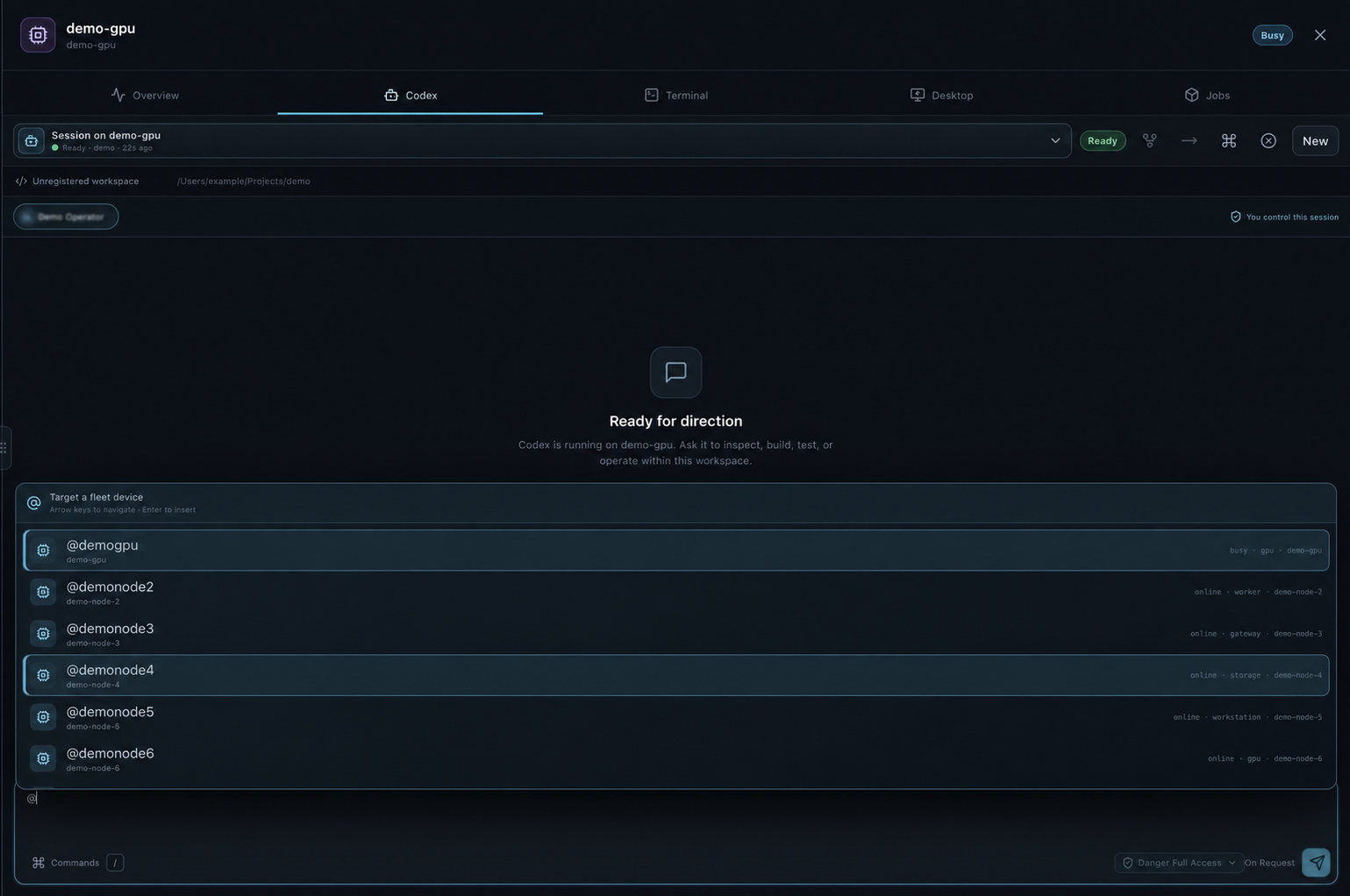Click the busy · gpu · demo-gpu metadata text
Image resolution: width=1350 pixels, height=896 pixels.
click(1275, 551)
